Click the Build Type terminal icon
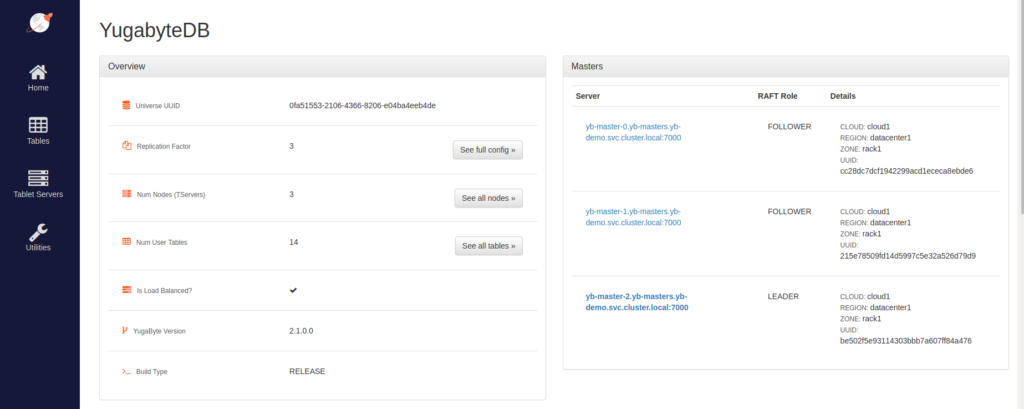The height and width of the screenshot is (409, 1024). [x=126, y=371]
